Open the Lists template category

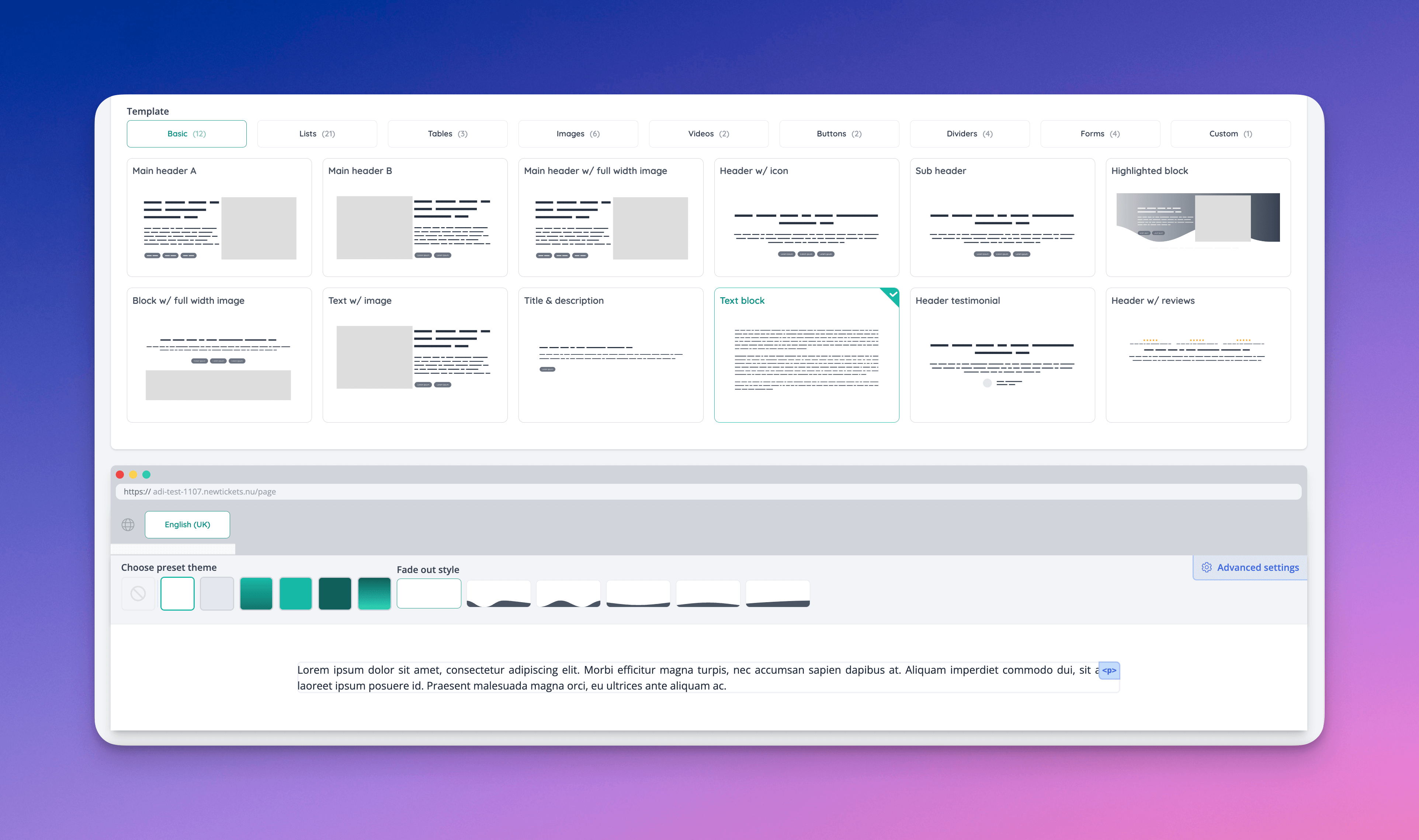317,133
